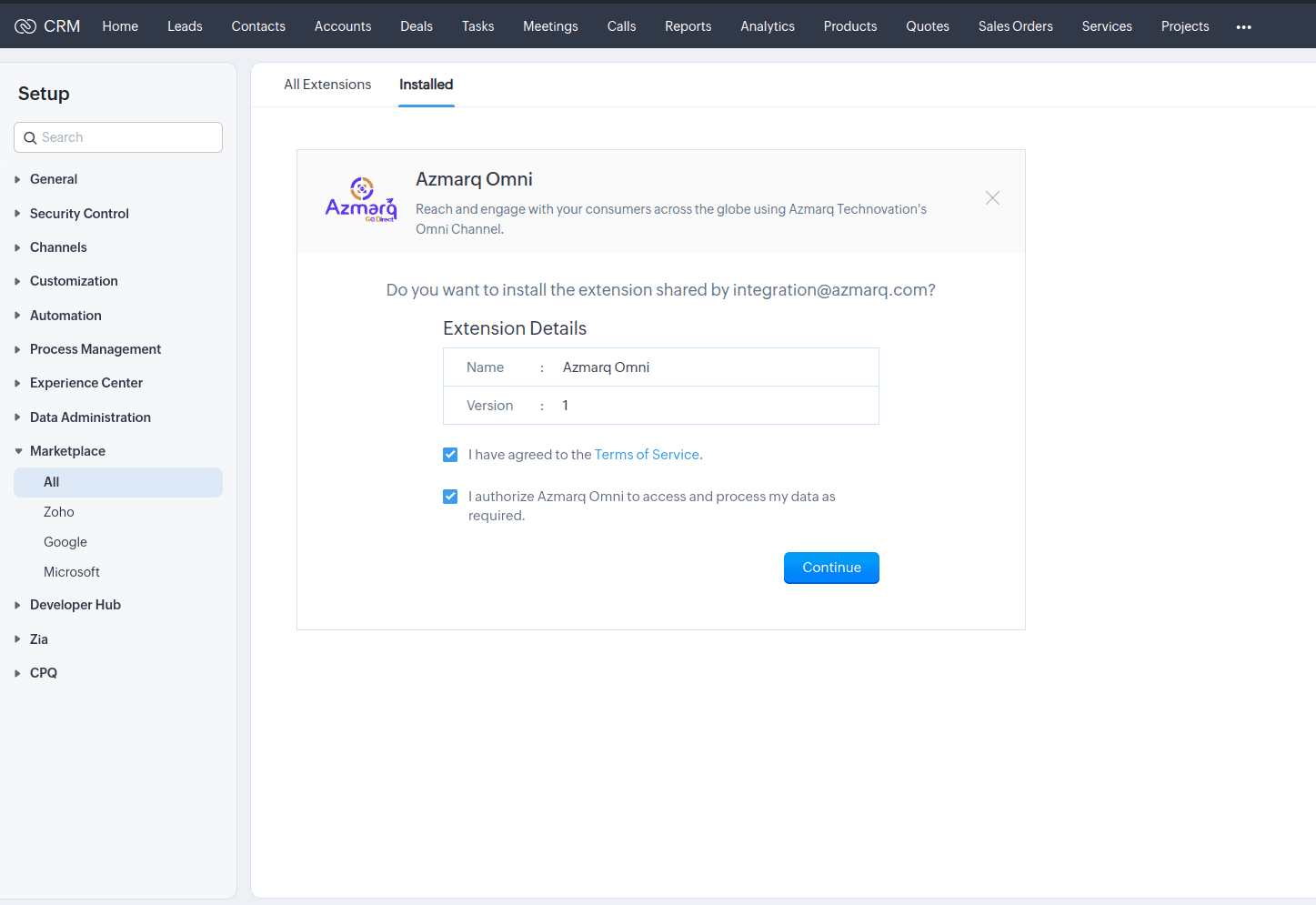Click the Setup search field

pos(118,137)
